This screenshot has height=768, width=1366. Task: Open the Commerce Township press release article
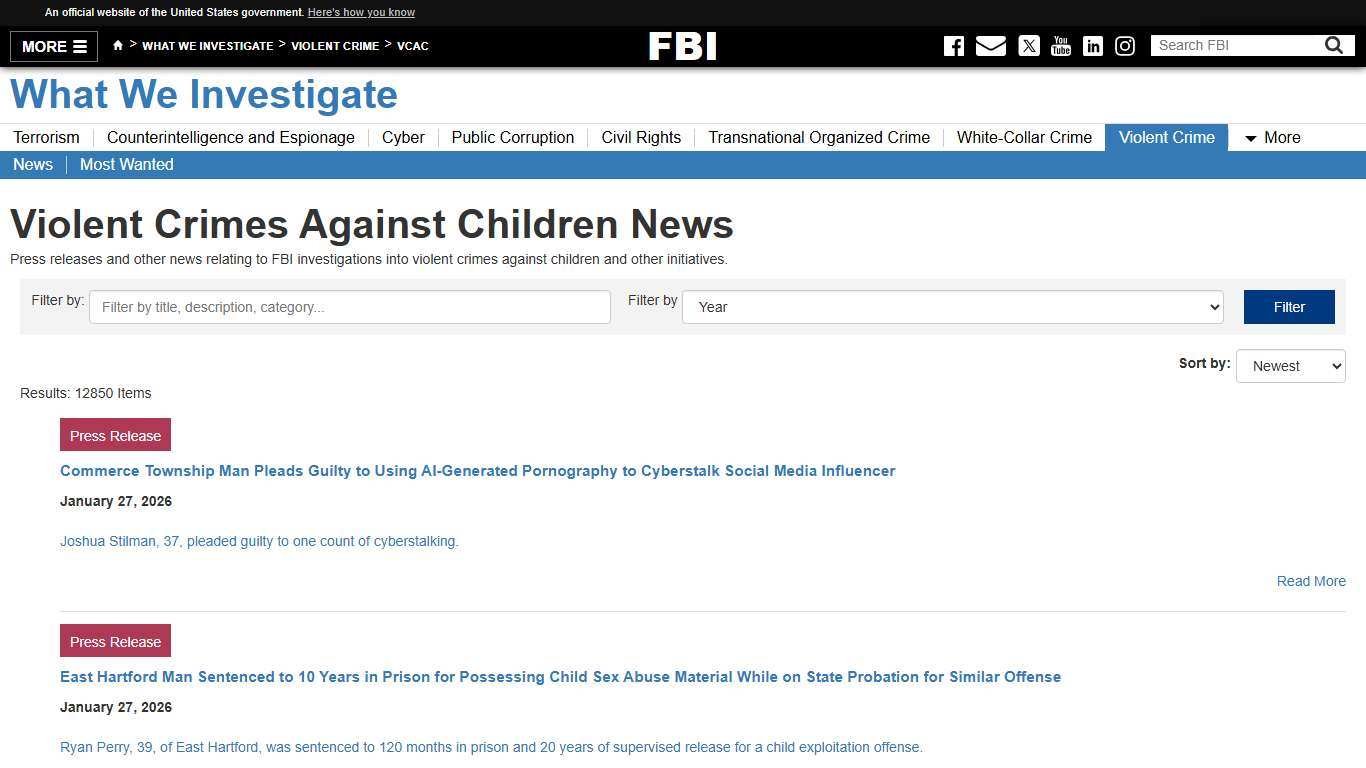tap(477, 471)
